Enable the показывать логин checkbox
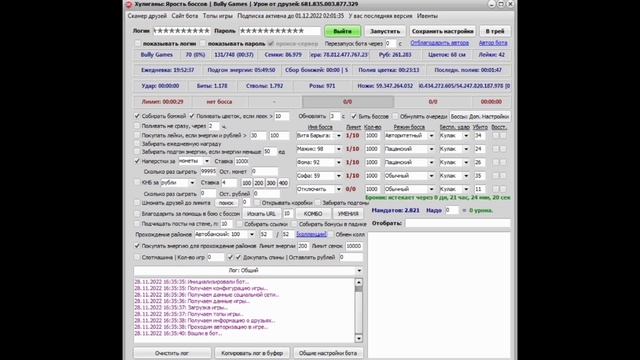The width and height of the screenshot is (640, 360). 138,43
